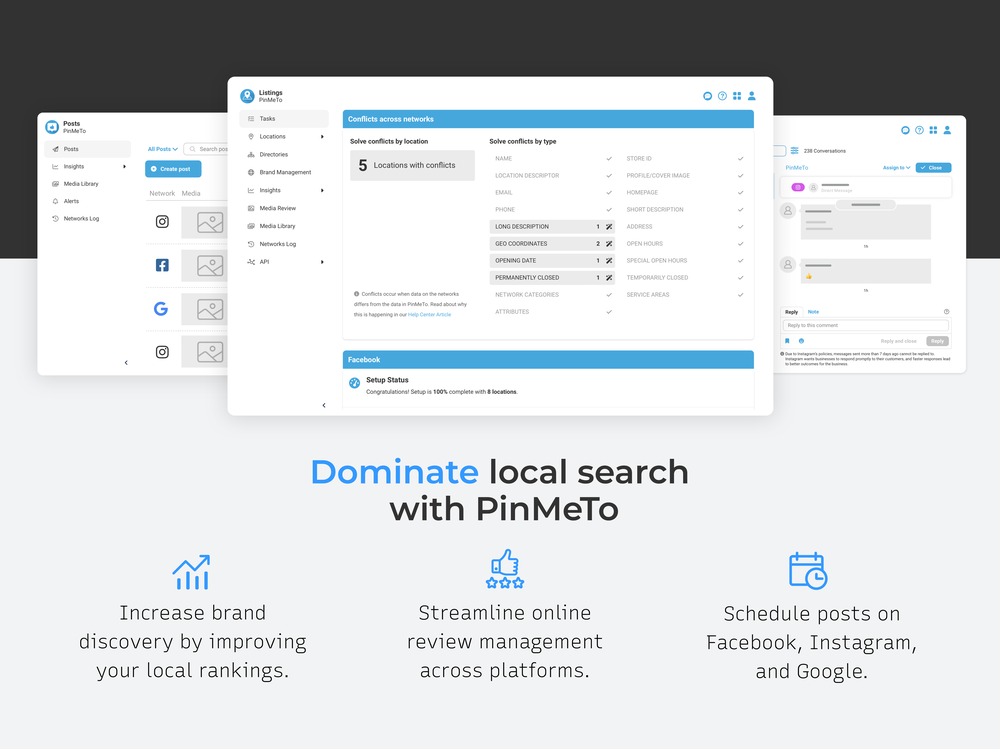
Task: Expand Insights submenu arrow in Listings sidebar
Action: click(x=322, y=190)
